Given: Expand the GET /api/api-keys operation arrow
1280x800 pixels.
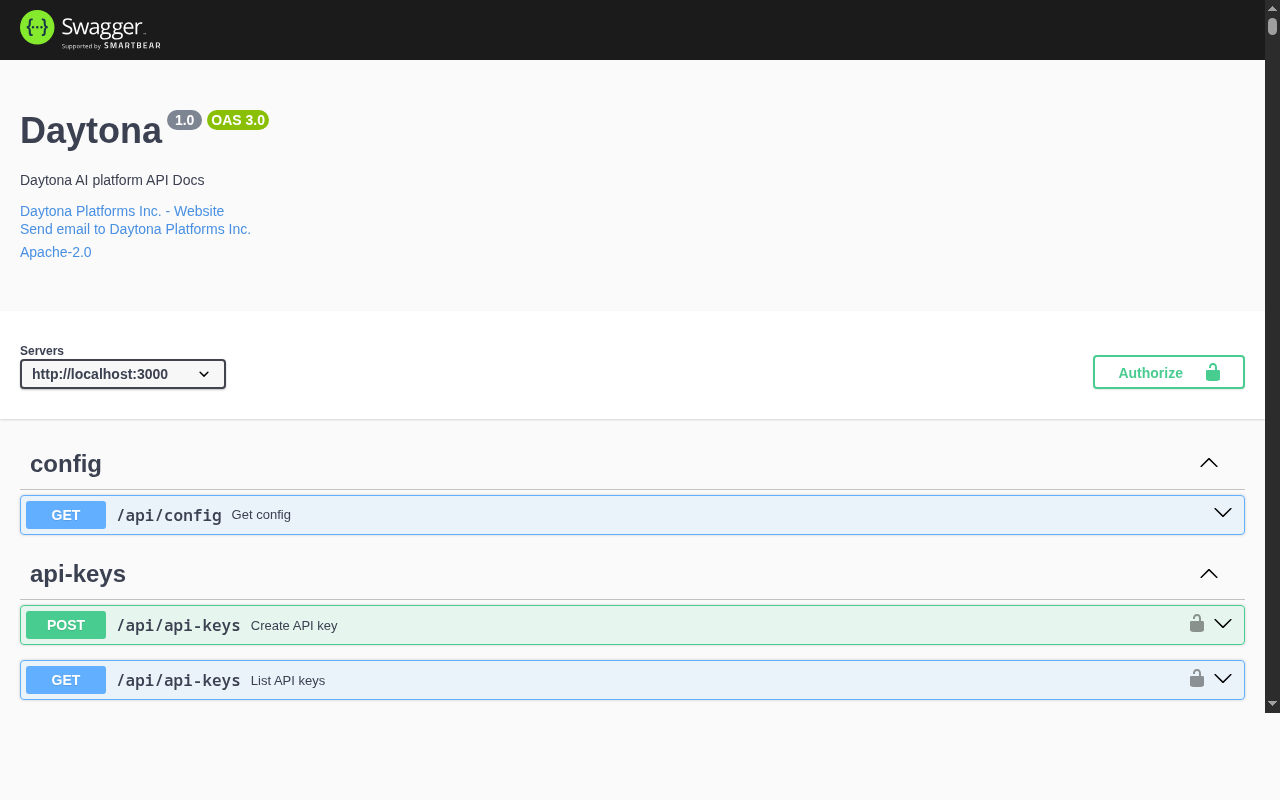Looking at the screenshot, I should pyautogui.click(x=1223, y=679).
